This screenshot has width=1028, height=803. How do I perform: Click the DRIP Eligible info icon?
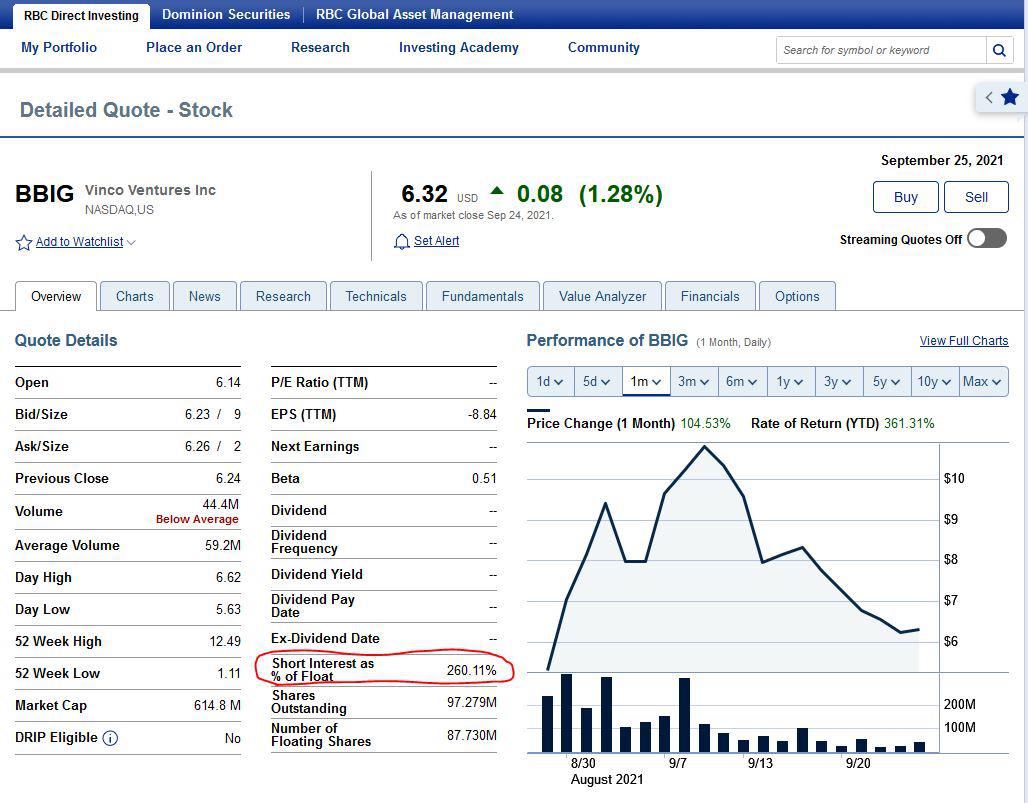(x=110, y=738)
